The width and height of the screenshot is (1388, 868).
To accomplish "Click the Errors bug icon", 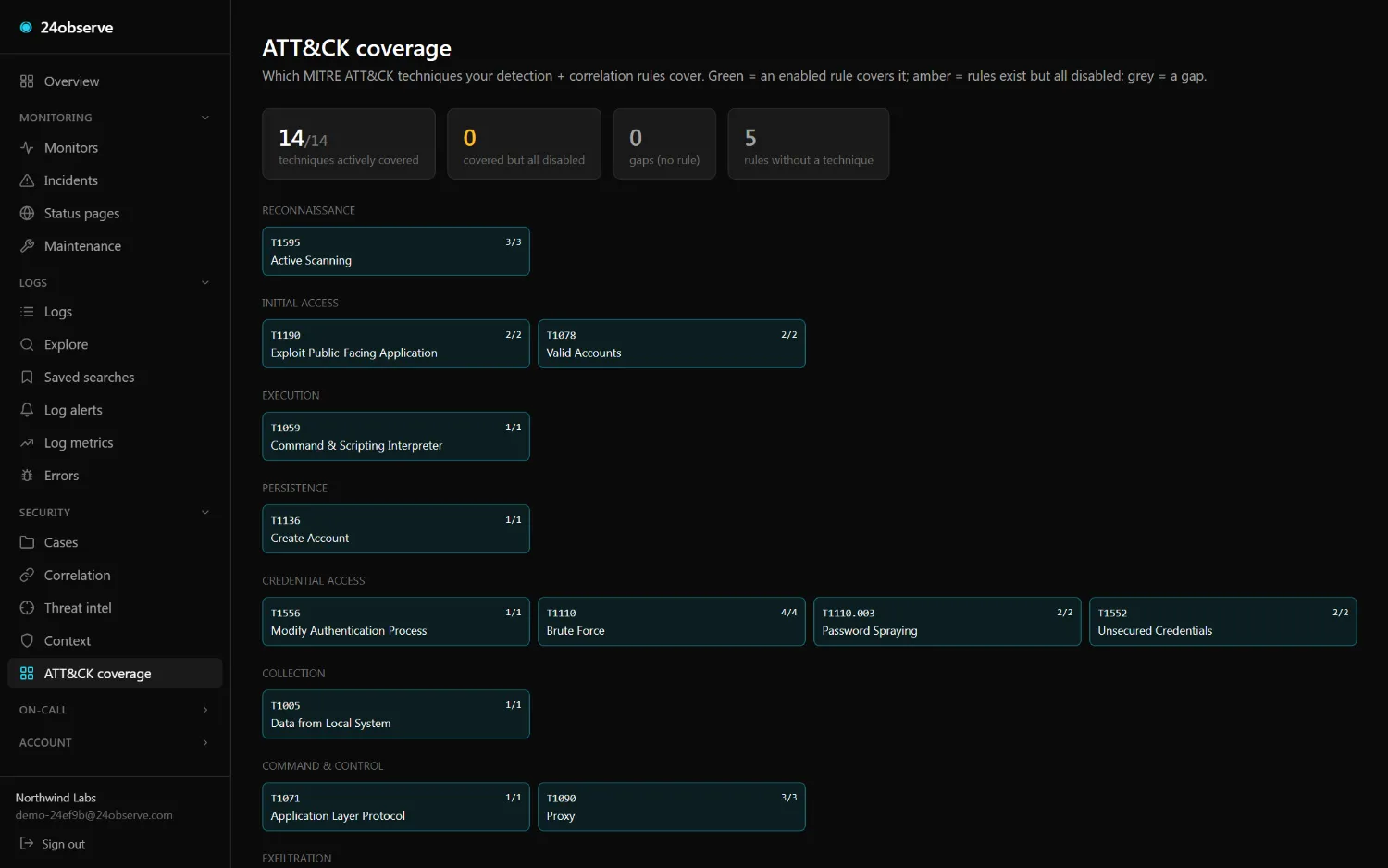I will click(x=27, y=476).
